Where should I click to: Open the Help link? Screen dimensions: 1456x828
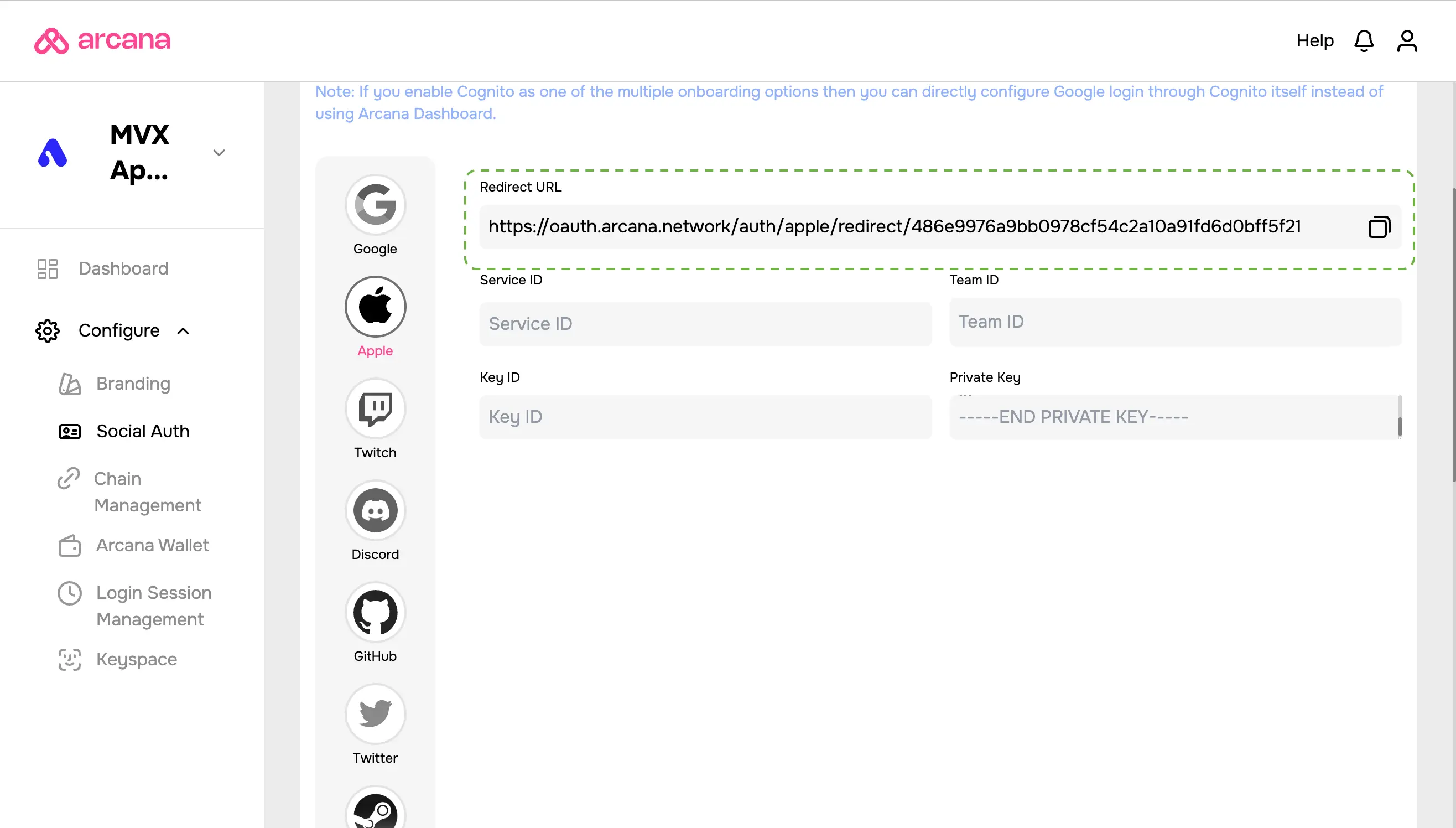click(x=1315, y=40)
